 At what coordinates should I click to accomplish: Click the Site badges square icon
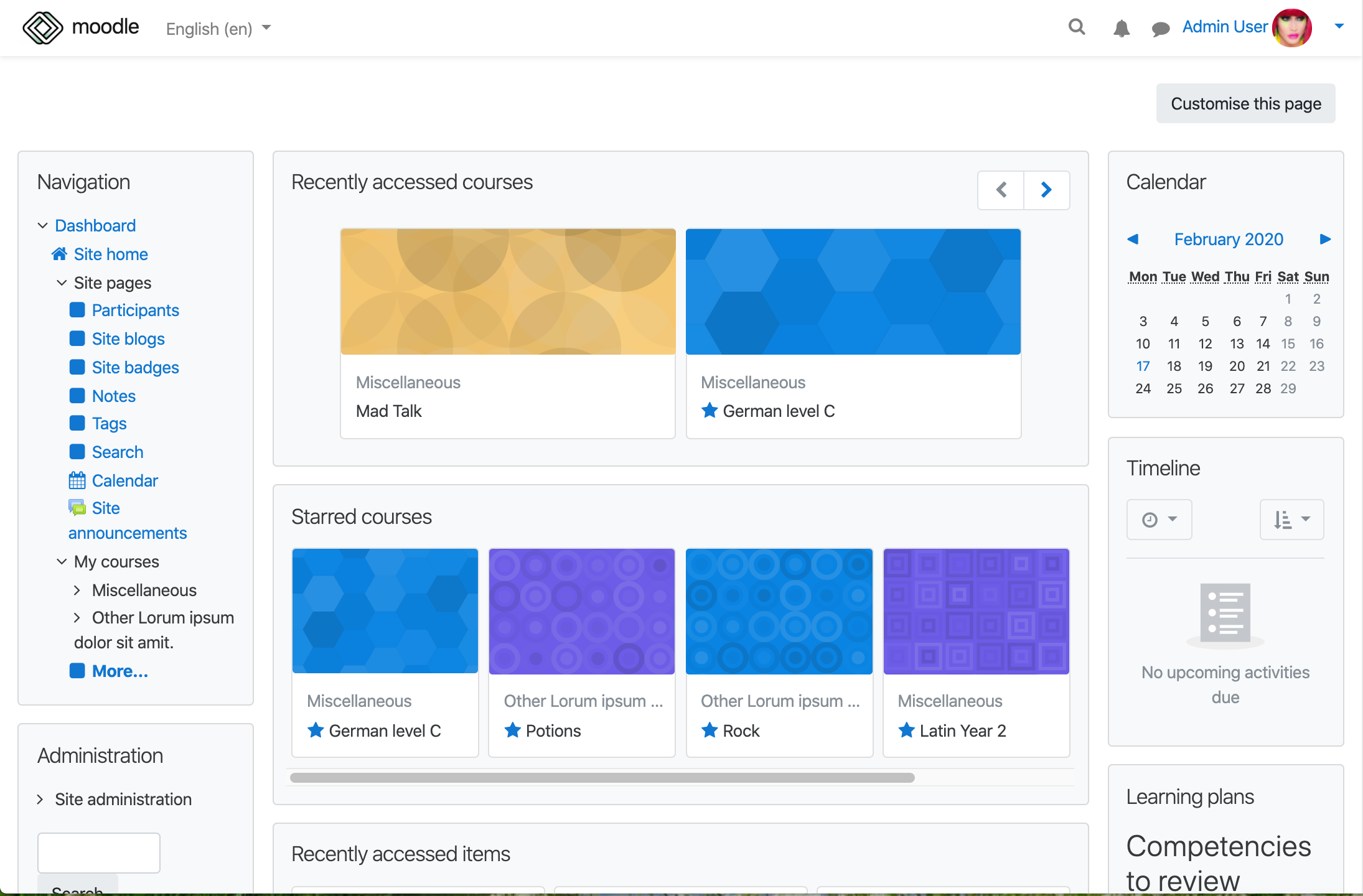(x=77, y=367)
